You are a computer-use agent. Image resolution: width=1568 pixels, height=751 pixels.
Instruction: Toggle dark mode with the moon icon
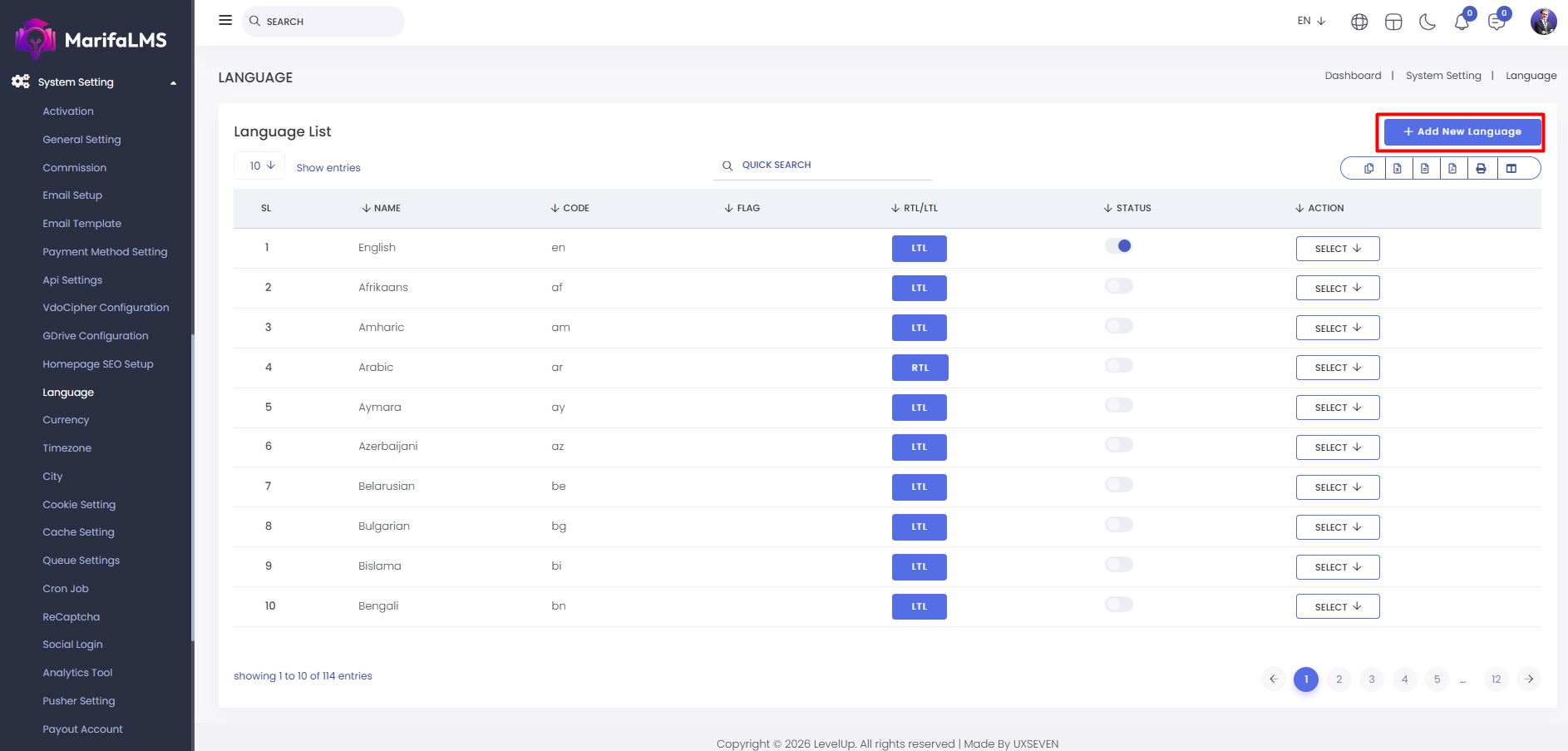click(x=1427, y=22)
